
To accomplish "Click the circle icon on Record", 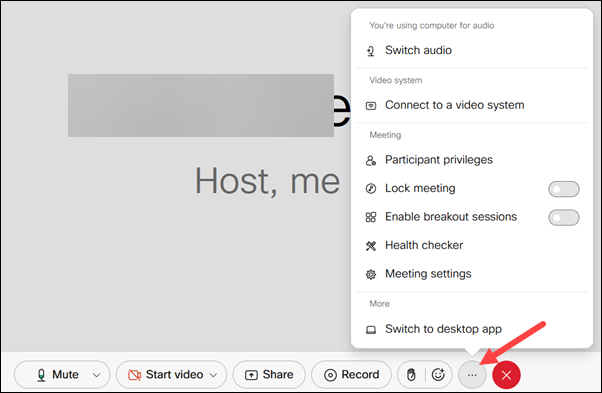I will tap(330, 375).
